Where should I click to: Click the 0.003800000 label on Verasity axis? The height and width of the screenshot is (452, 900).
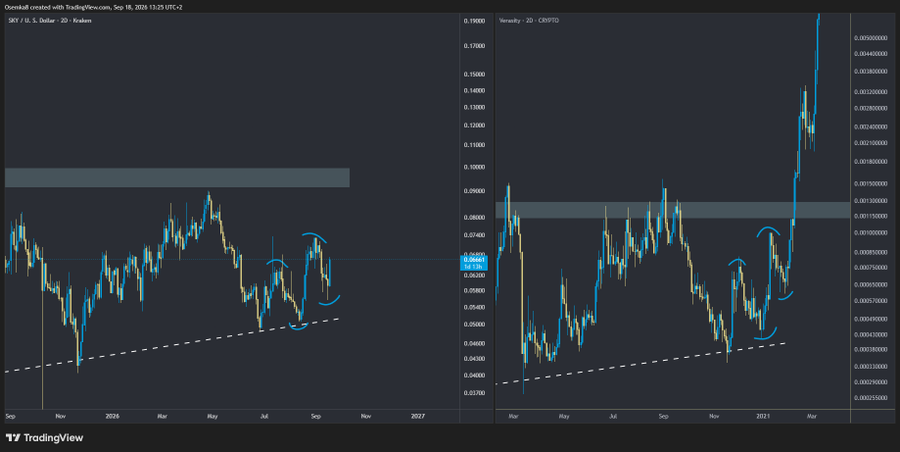click(871, 72)
